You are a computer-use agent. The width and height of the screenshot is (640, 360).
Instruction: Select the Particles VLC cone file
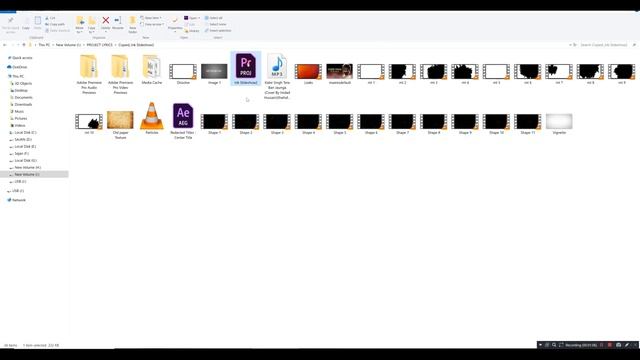click(152, 116)
